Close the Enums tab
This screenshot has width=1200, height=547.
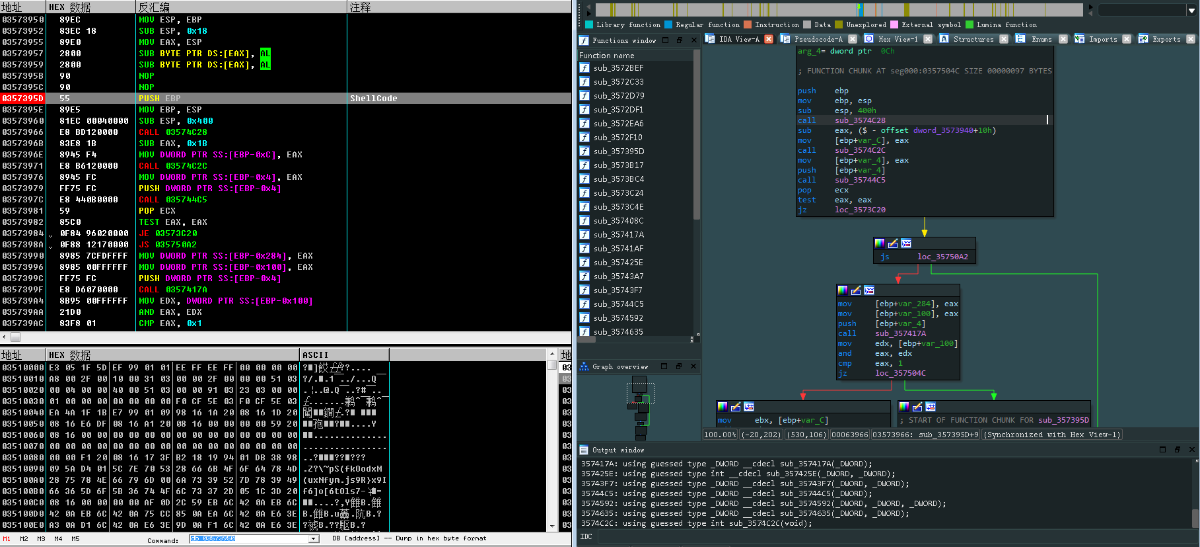[1065, 39]
